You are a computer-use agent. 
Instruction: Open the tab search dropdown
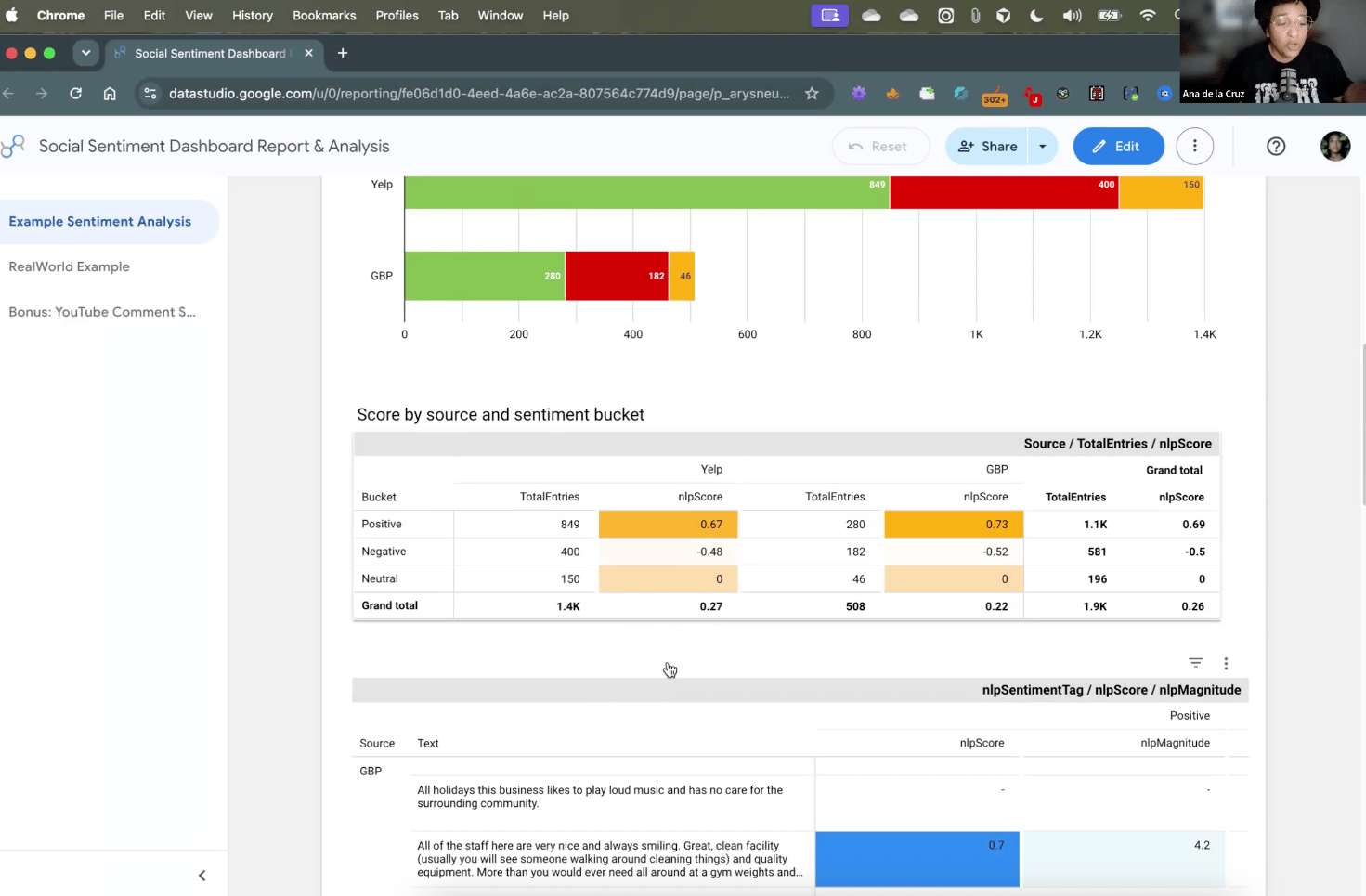pos(85,53)
